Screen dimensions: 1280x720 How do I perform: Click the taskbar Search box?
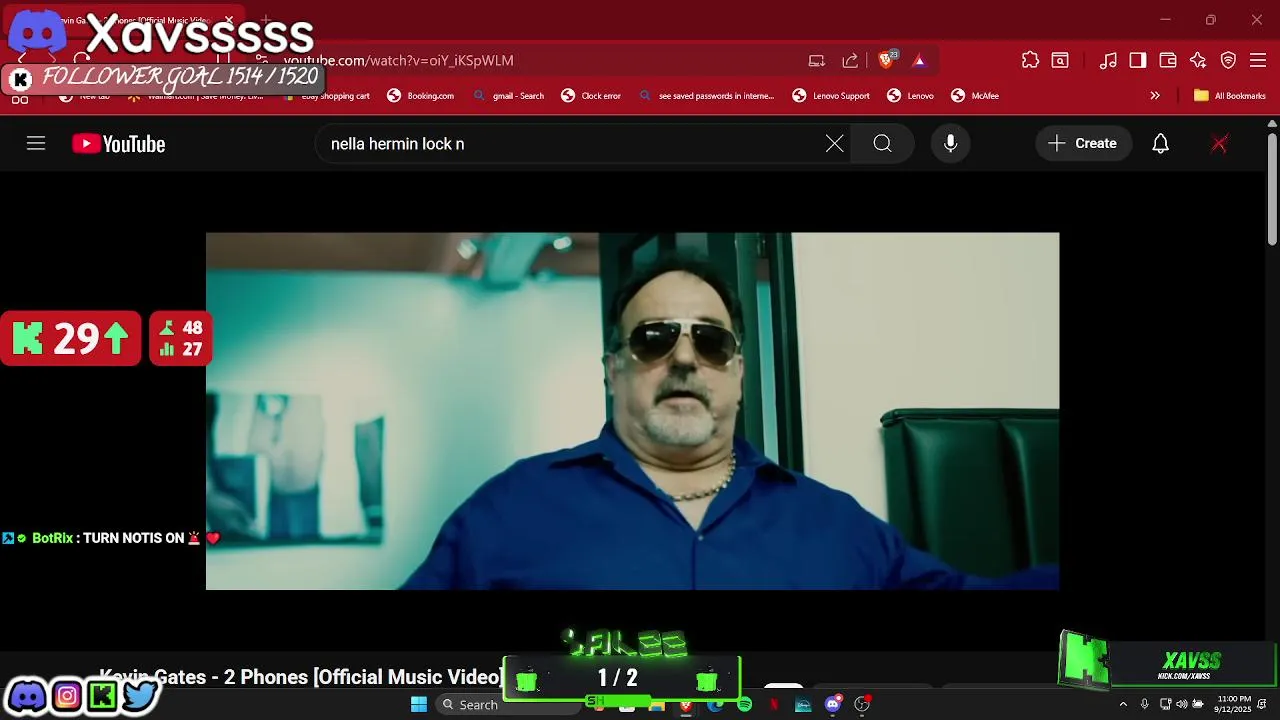coord(506,704)
